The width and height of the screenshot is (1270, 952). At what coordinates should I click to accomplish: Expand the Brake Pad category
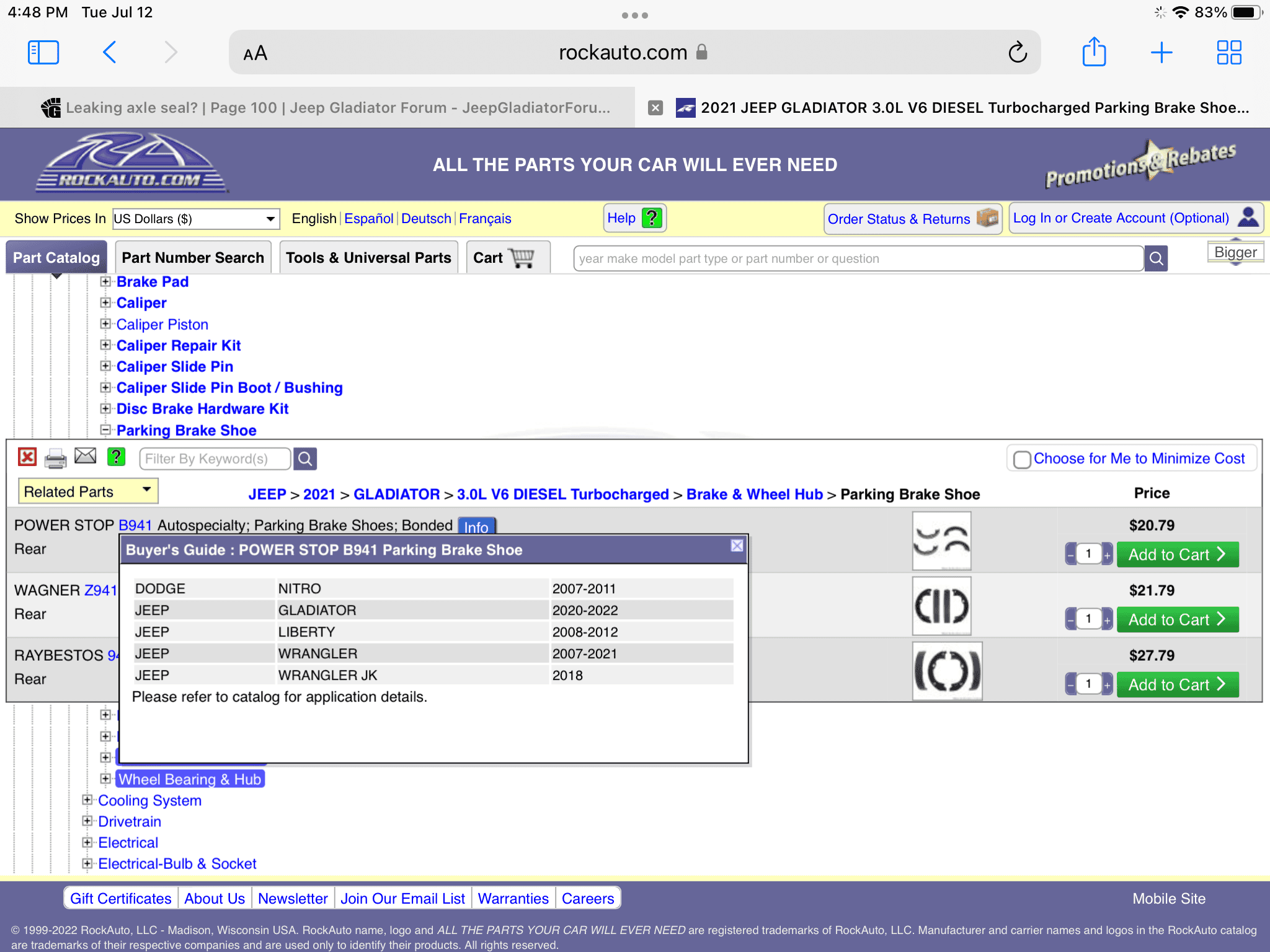click(x=105, y=282)
